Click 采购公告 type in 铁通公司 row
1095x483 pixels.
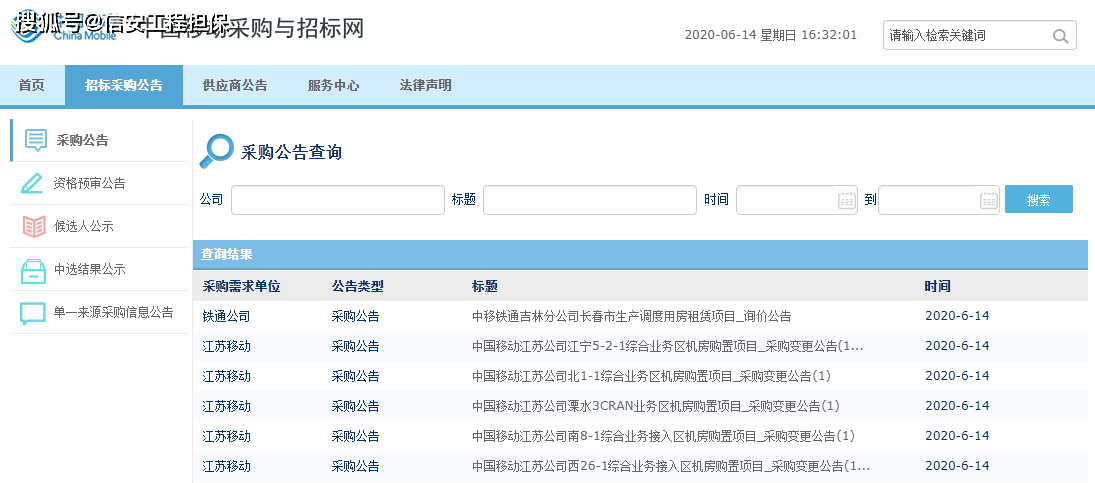355,316
